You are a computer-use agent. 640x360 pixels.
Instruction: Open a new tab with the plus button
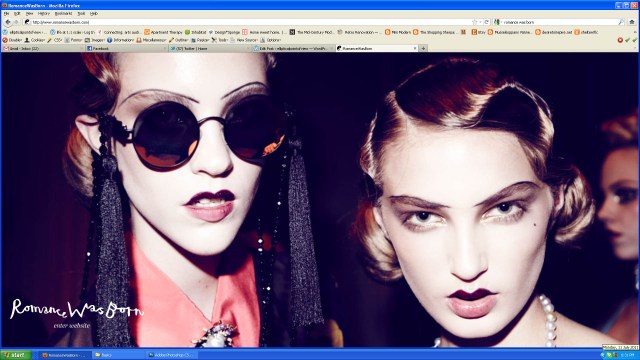click(423, 48)
